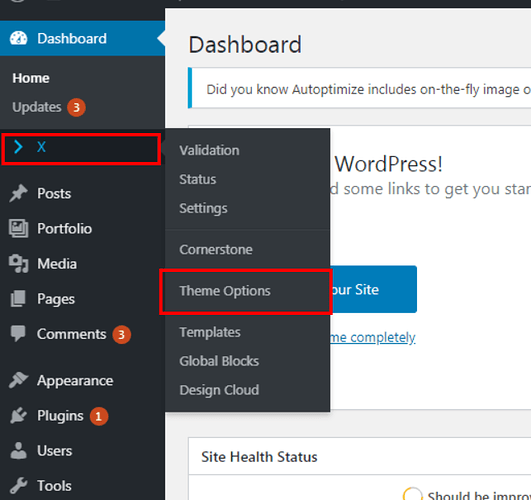Open the Dashboard menu item

coord(82,38)
